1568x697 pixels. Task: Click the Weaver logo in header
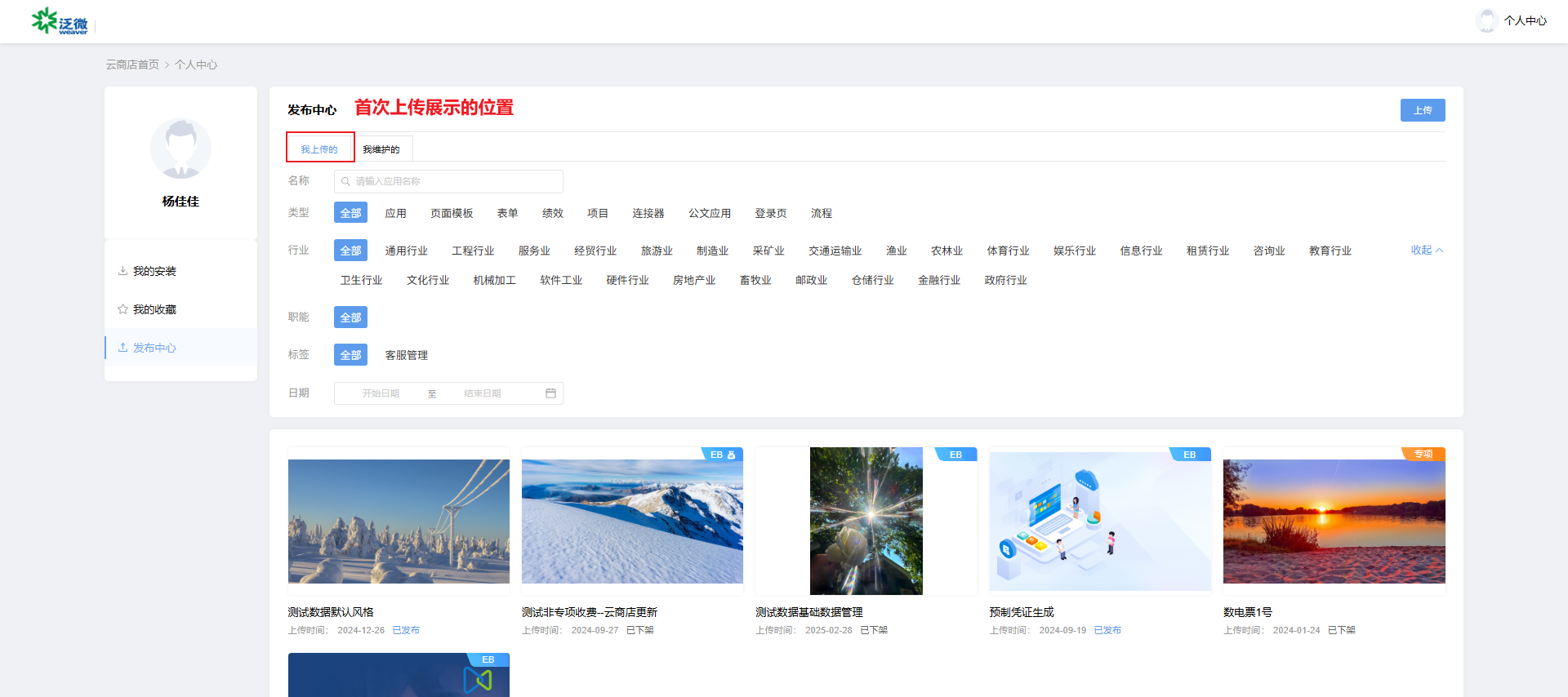[x=60, y=21]
